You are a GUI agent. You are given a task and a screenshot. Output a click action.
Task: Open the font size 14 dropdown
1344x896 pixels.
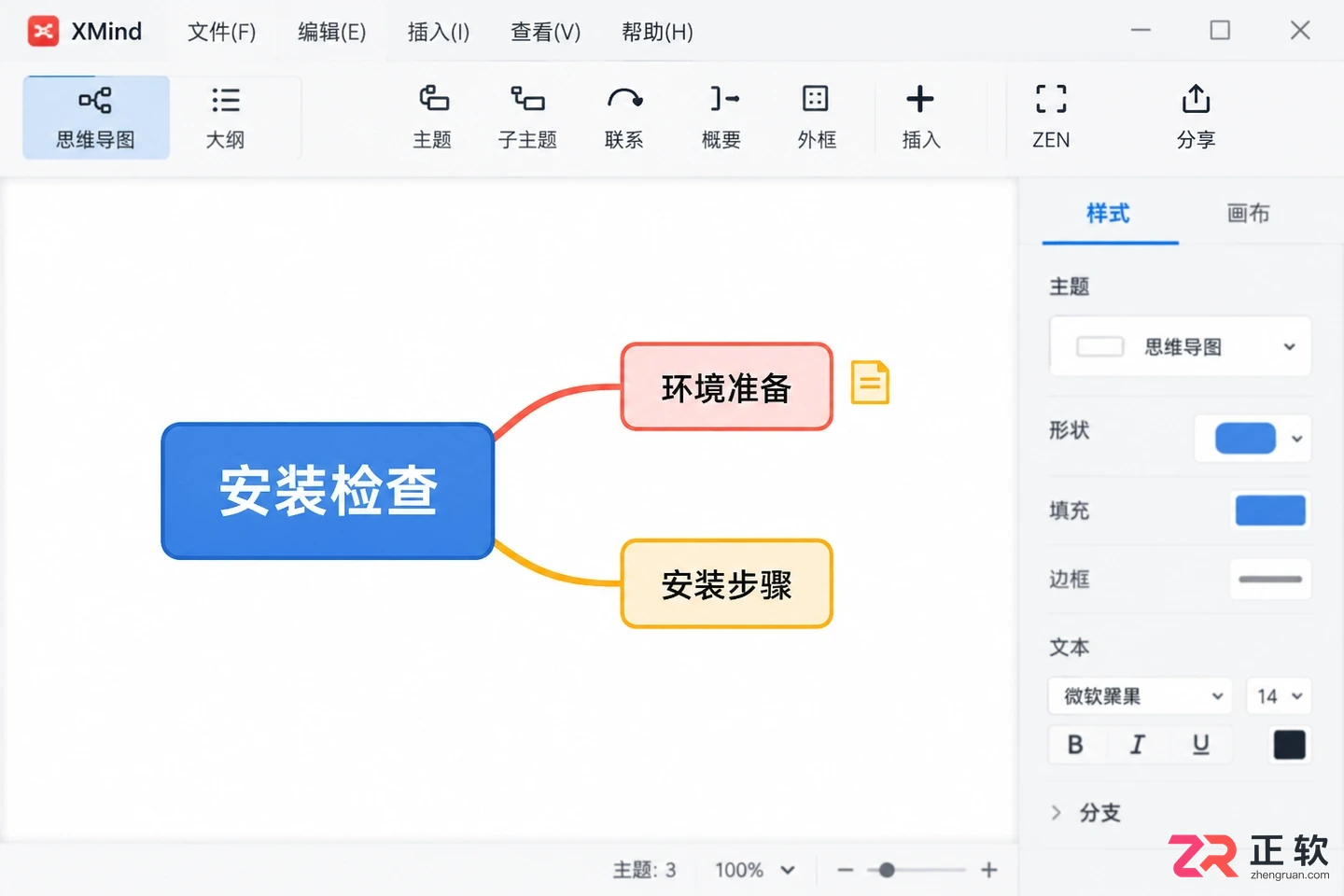pyautogui.click(x=1278, y=696)
